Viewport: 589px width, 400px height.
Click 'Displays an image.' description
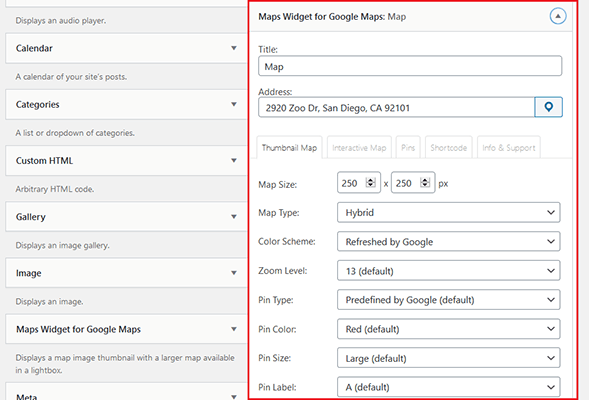click(x=49, y=302)
